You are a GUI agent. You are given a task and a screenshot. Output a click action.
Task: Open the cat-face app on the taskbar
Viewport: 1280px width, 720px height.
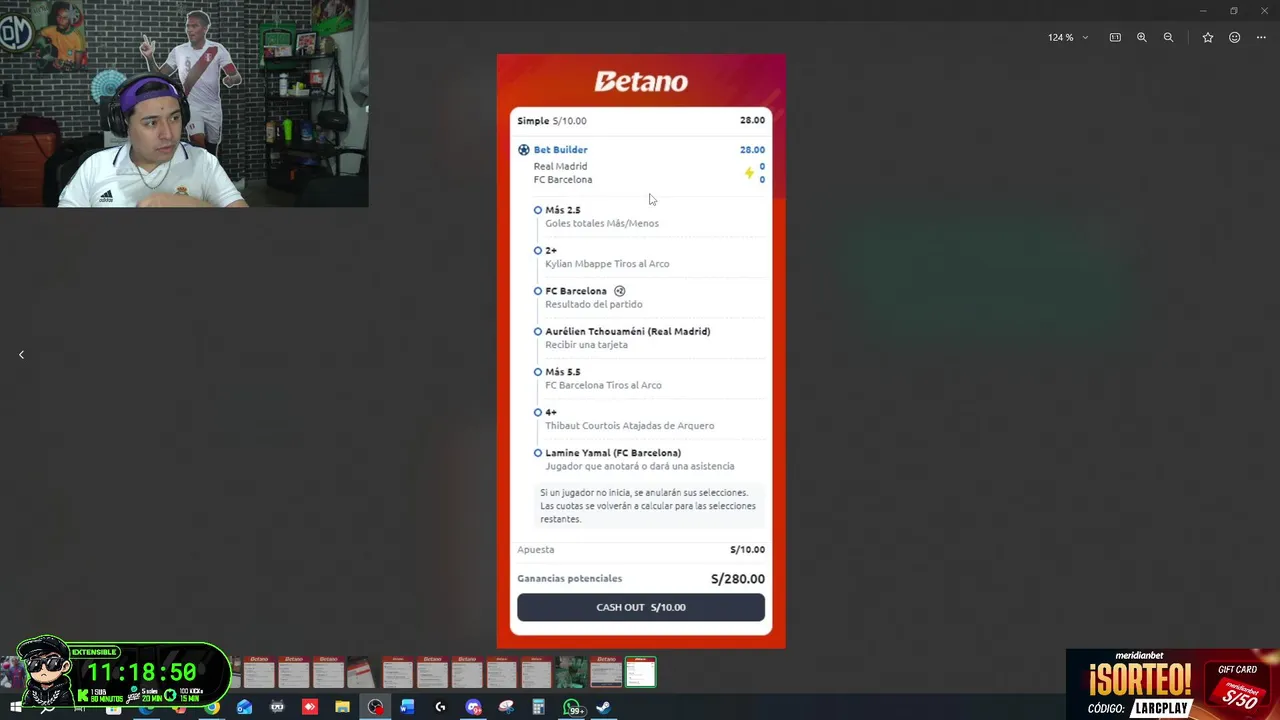tap(277, 707)
